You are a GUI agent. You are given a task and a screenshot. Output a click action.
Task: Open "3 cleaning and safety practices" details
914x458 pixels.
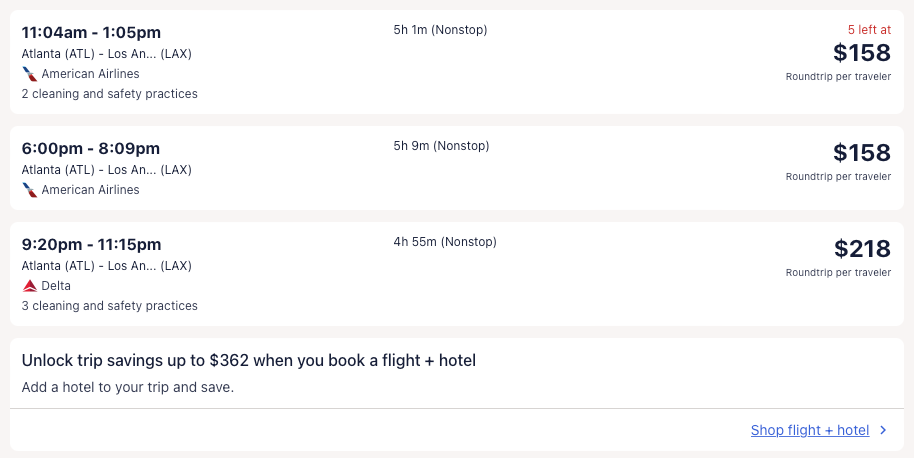pos(110,306)
